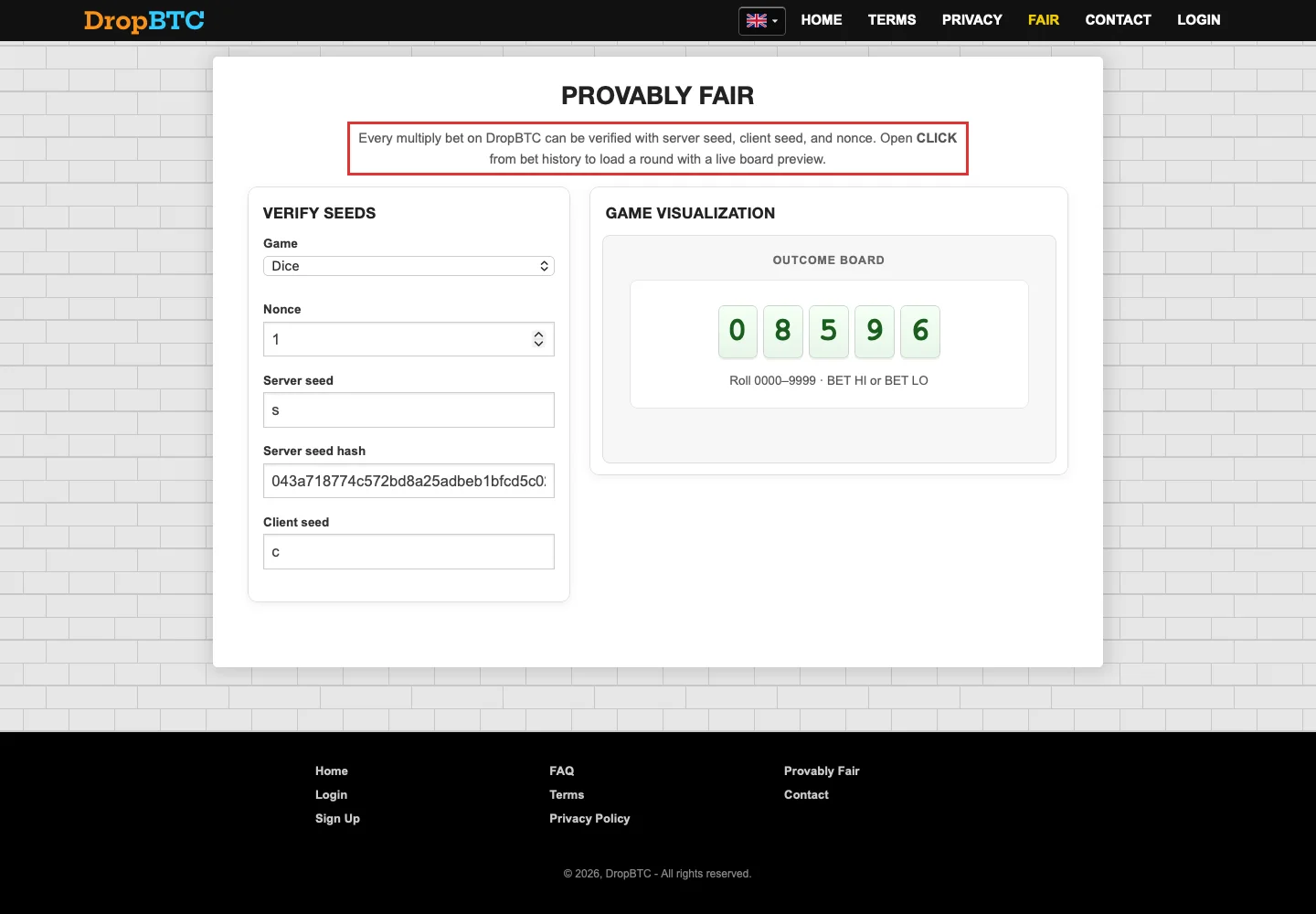Click the DropBTC logo
This screenshot has height=914, width=1316.
click(x=144, y=20)
